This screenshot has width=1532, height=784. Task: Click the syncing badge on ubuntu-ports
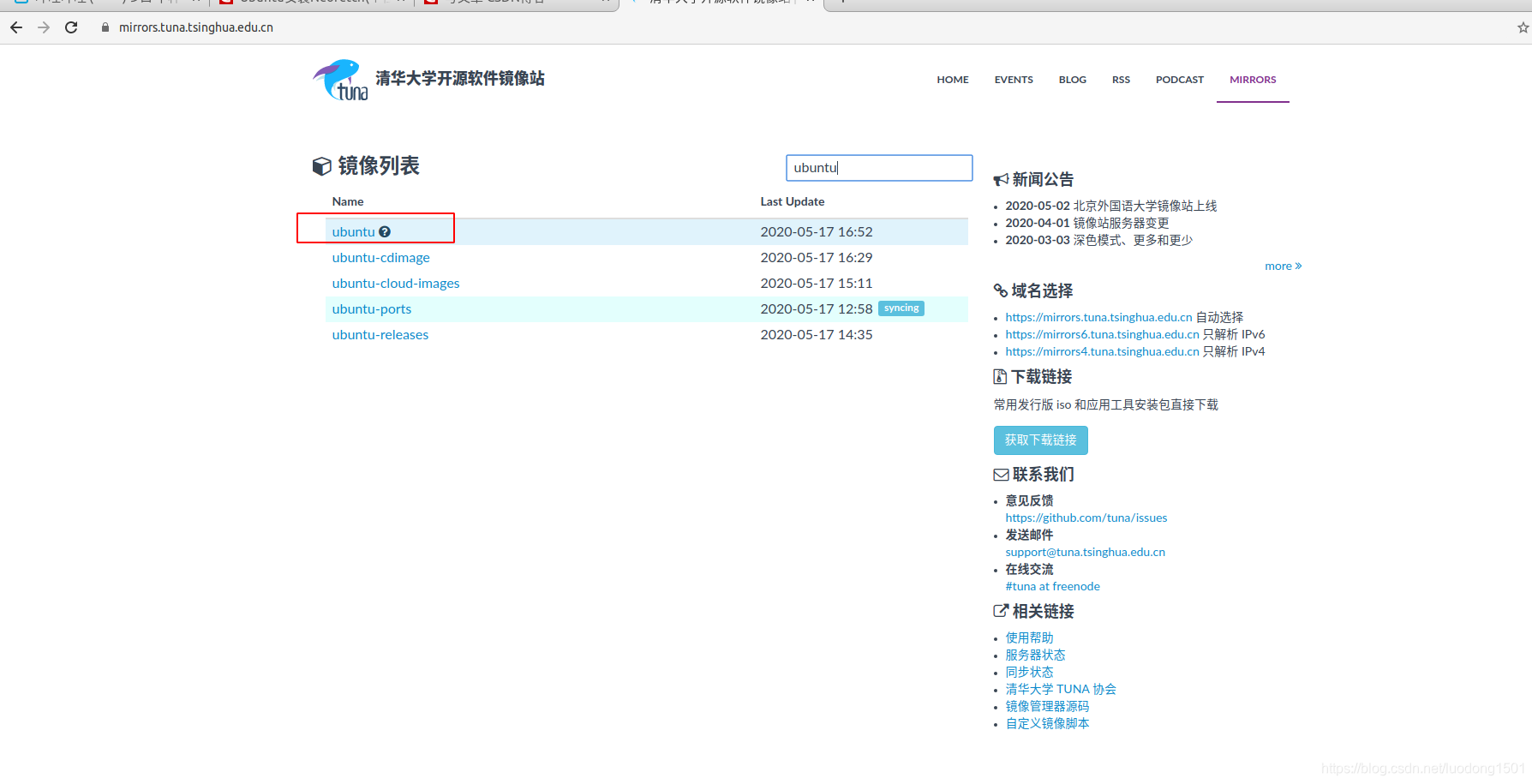tap(901, 308)
